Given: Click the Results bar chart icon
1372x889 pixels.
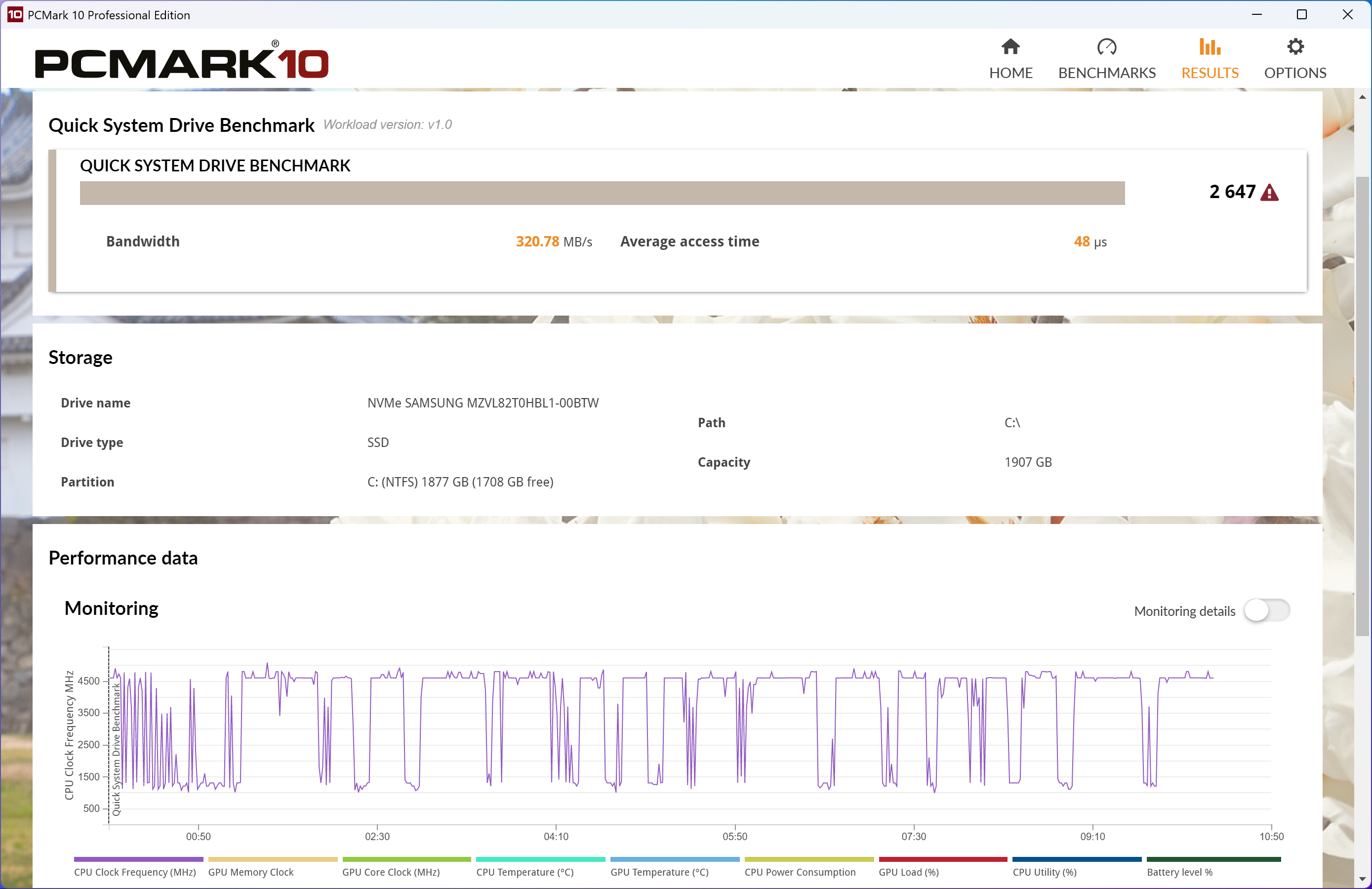Looking at the screenshot, I should [1210, 47].
